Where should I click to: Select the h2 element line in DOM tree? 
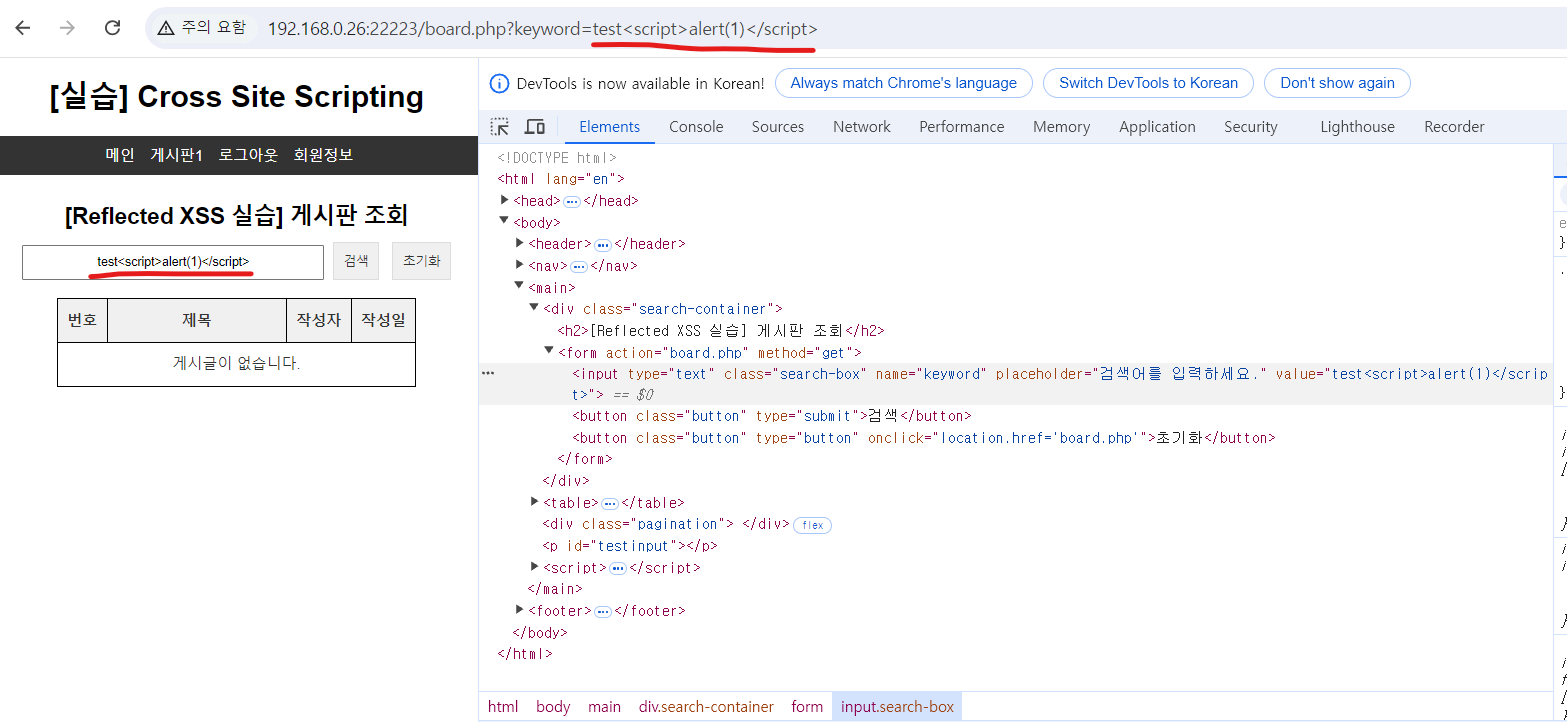click(x=720, y=330)
